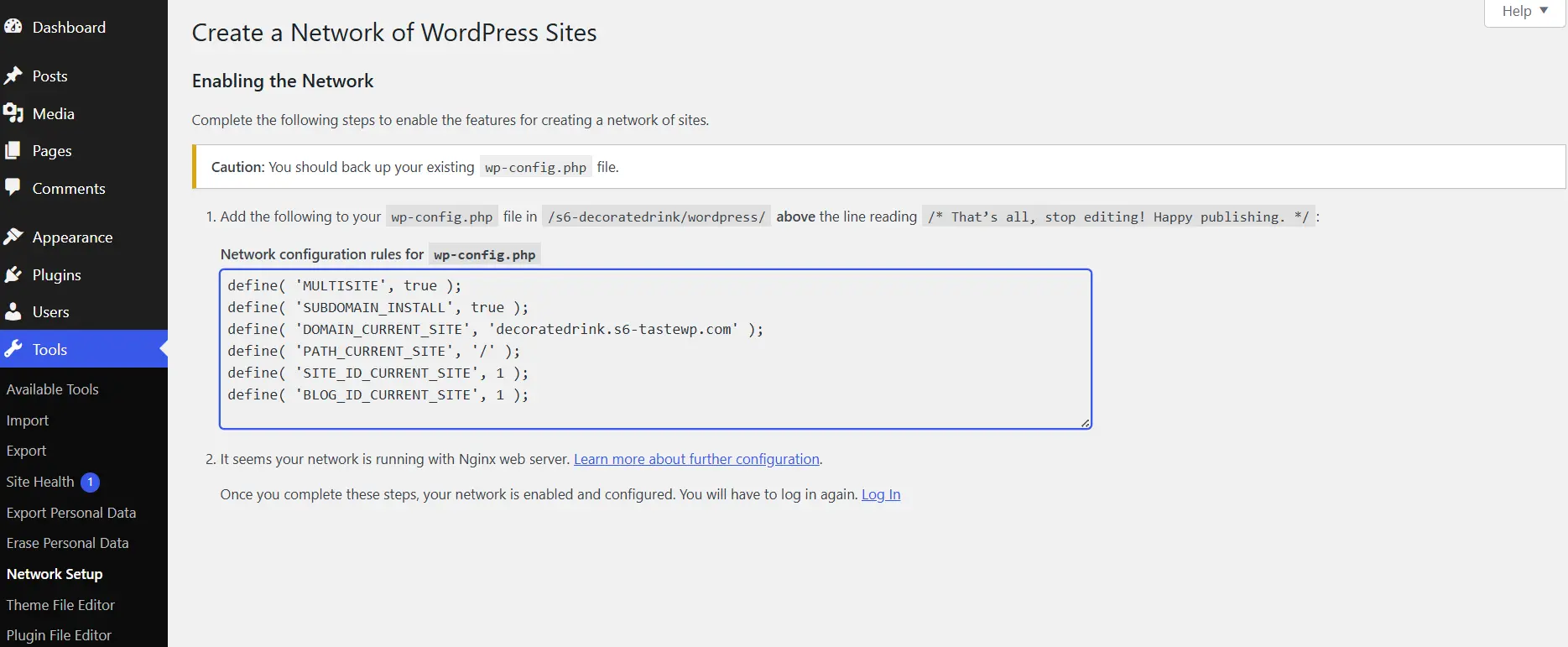Click inside the network configuration rules textarea
1568x647 pixels.
click(655, 349)
